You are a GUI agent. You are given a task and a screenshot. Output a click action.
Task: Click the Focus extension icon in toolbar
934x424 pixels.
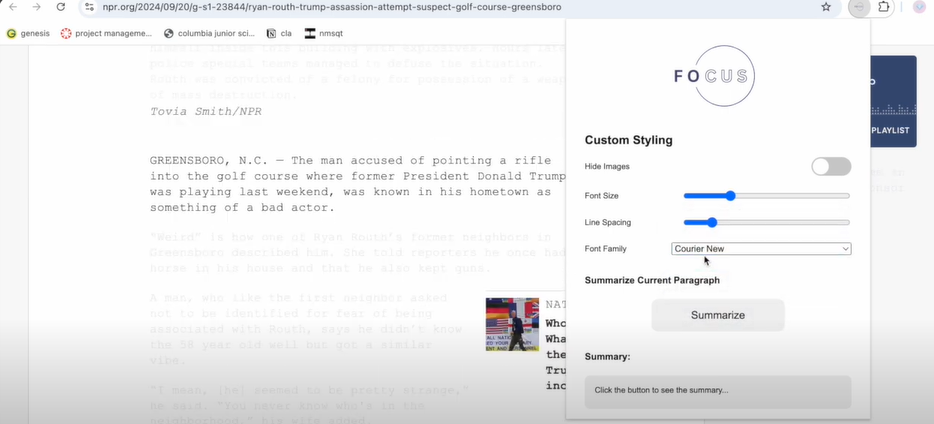(859, 7)
